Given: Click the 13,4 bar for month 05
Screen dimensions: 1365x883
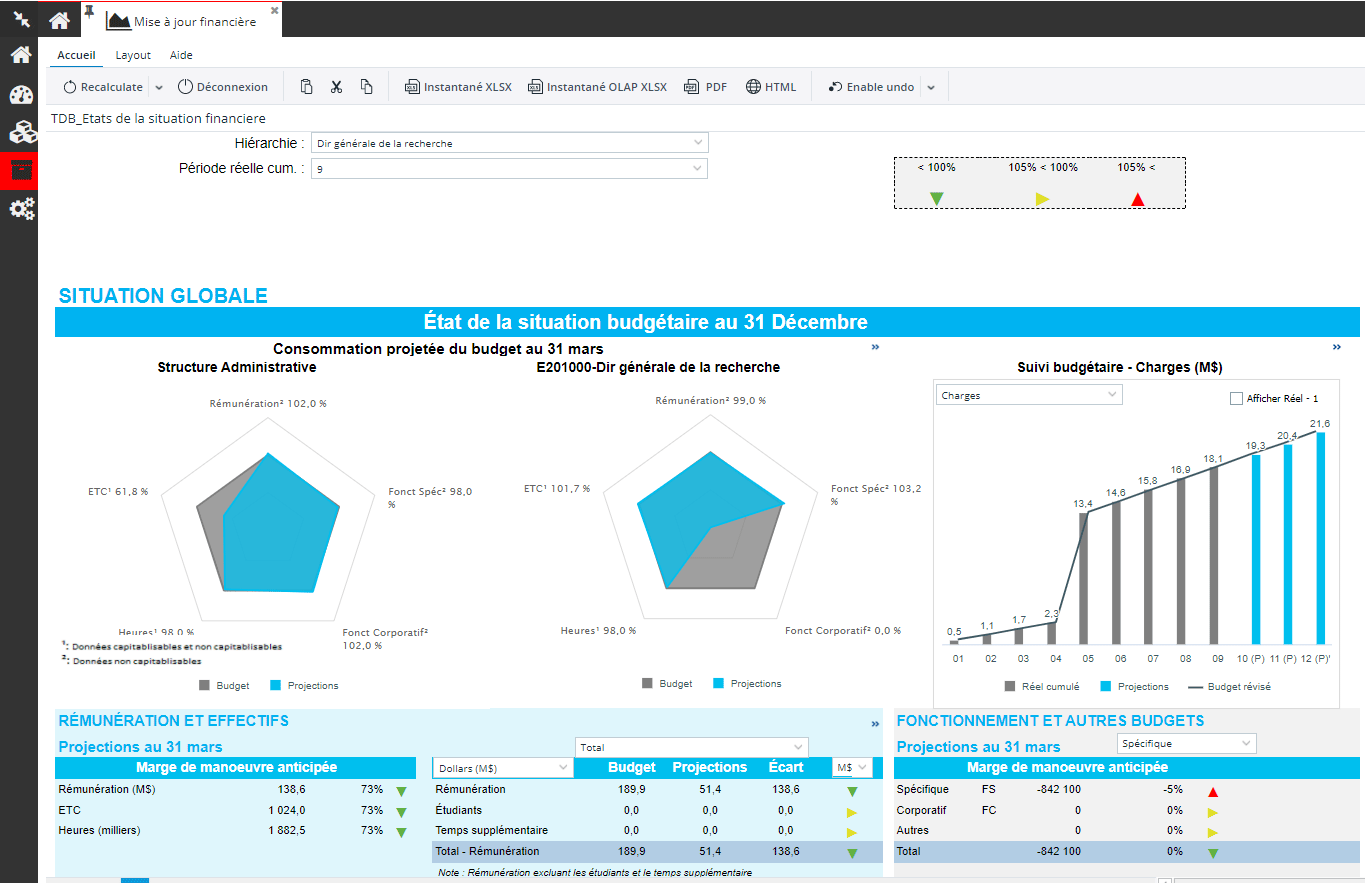Looking at the screenshot, I should (1084, 578).
